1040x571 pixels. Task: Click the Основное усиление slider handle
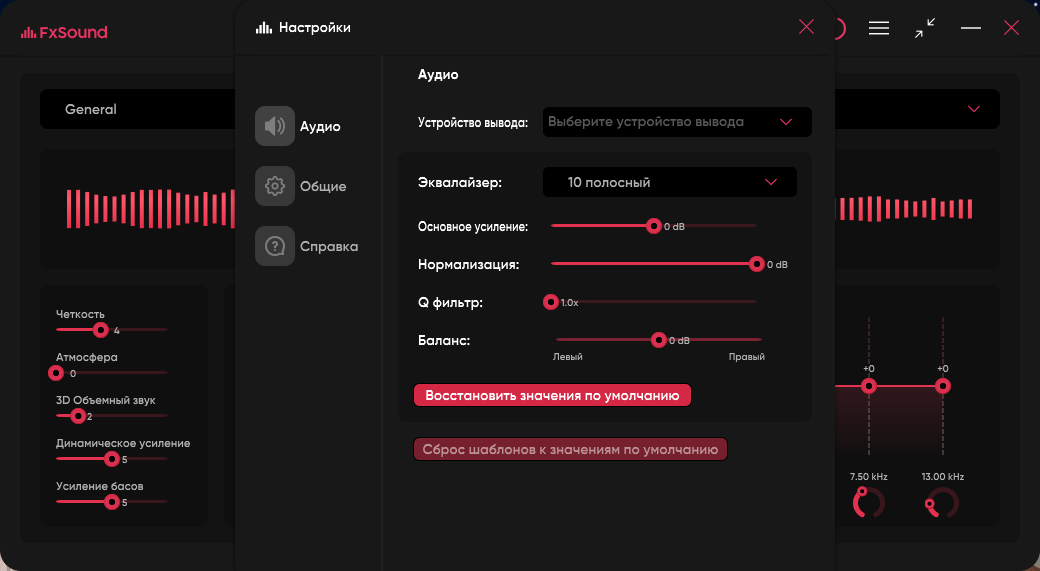(654, 226)
